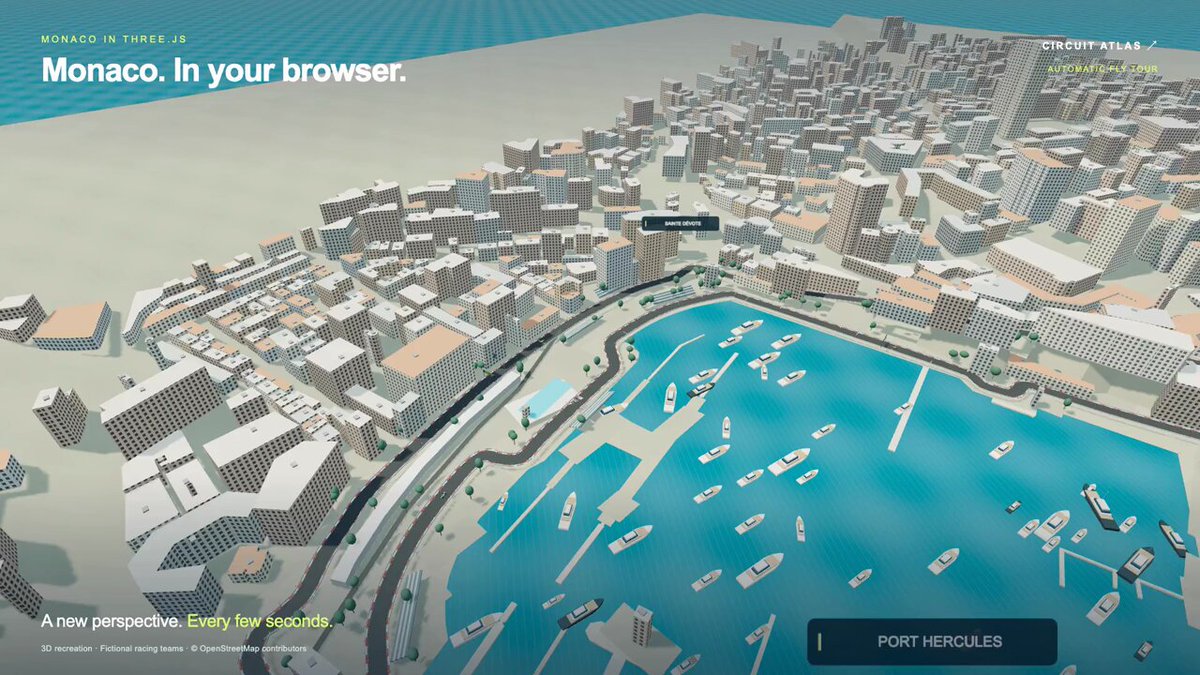Click the '3D recreation' footer text
This screenshot has height=675, width=1200.
pyautogui.click(x=66, y=648)
